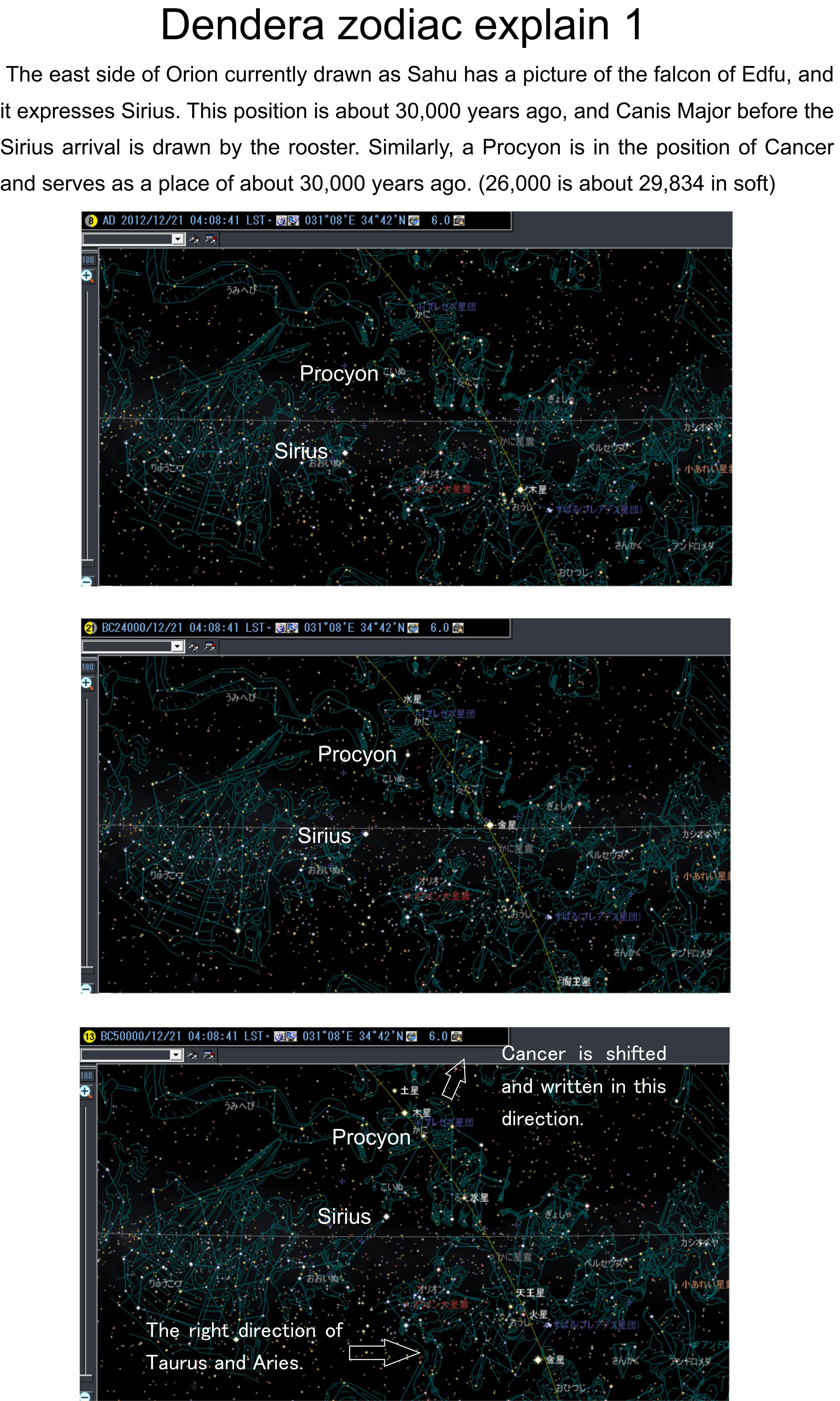Click icon right of binoculars in BC24000 panel

click(x=210, y=647)
